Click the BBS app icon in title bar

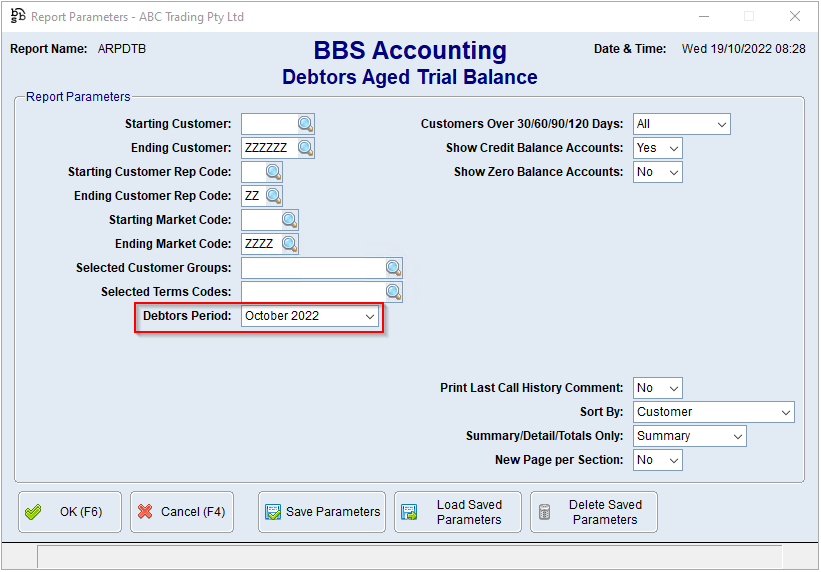coord(18,16)
